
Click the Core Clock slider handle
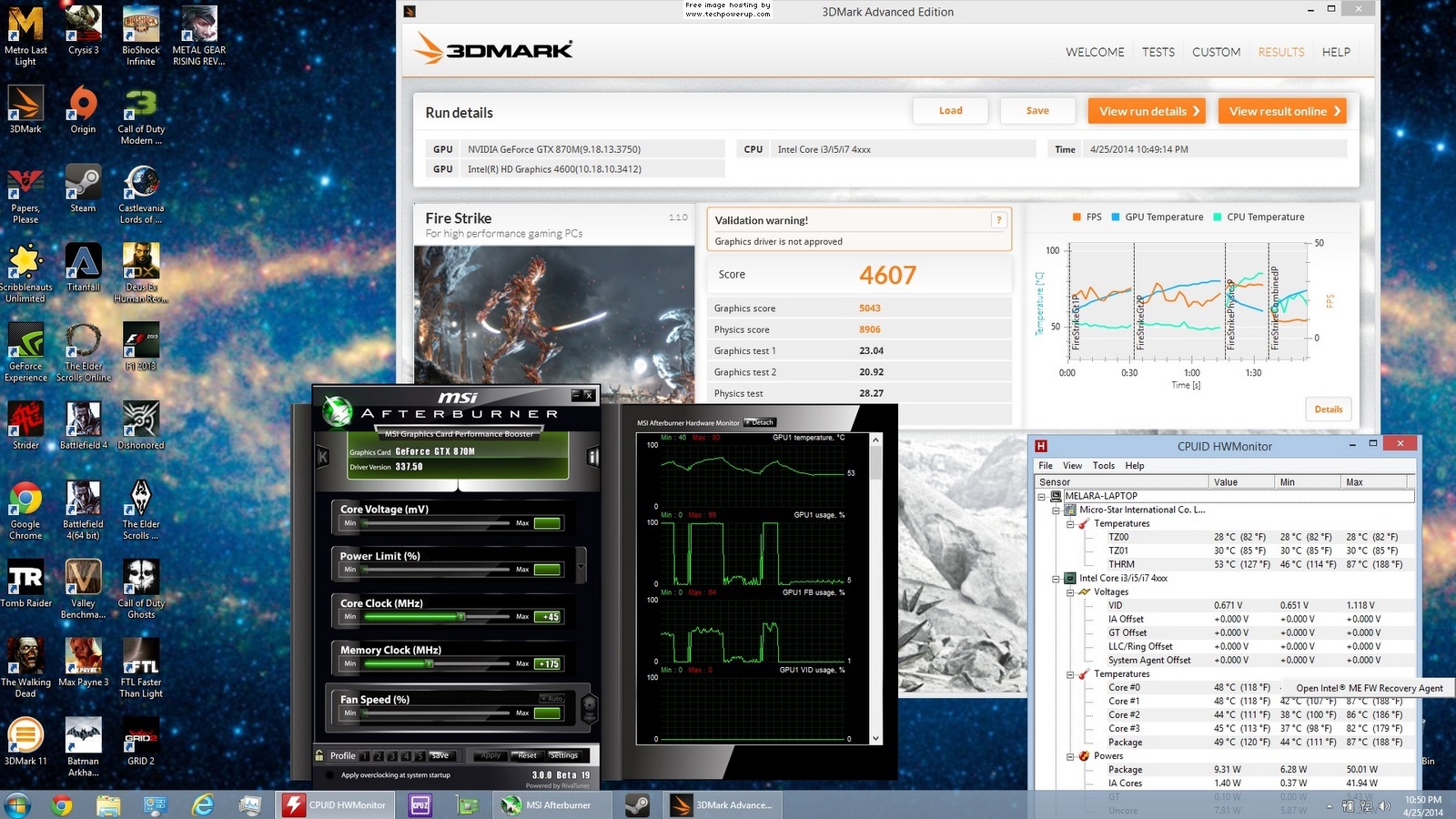(461, 616)
